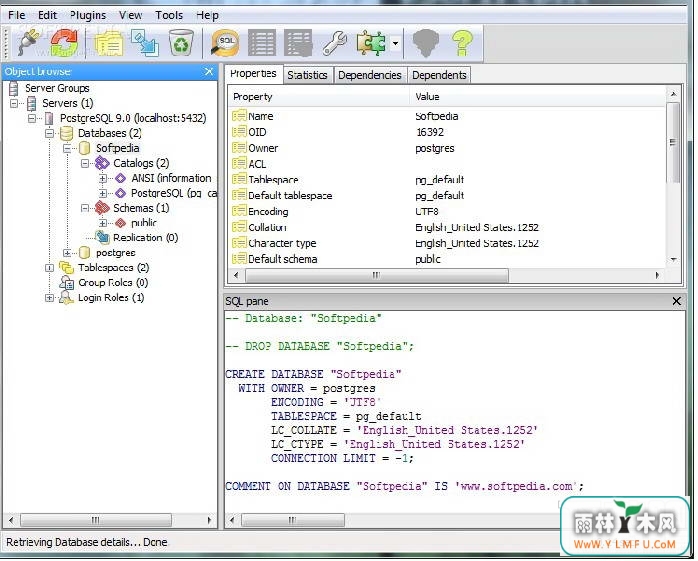Select Catalogs (2) in the tree

[x=141, y=163]
